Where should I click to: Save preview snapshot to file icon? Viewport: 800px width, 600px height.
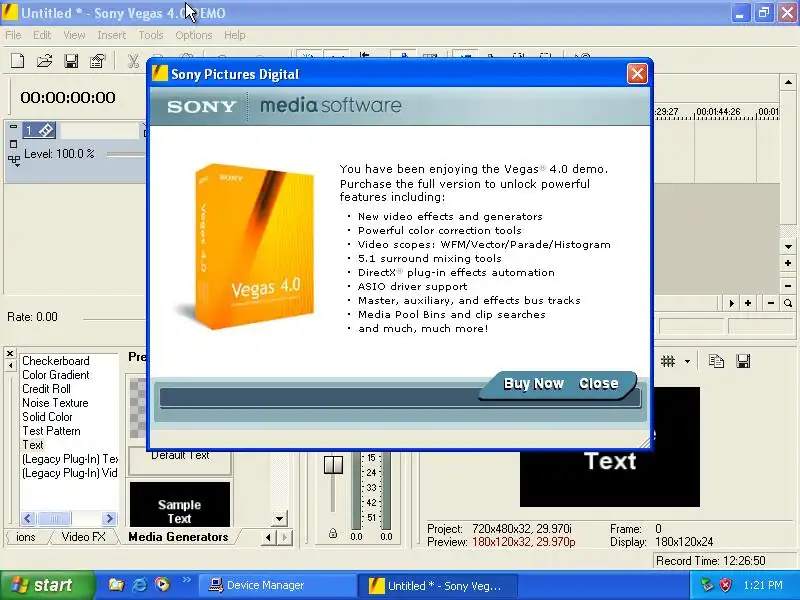pos(743,362)
